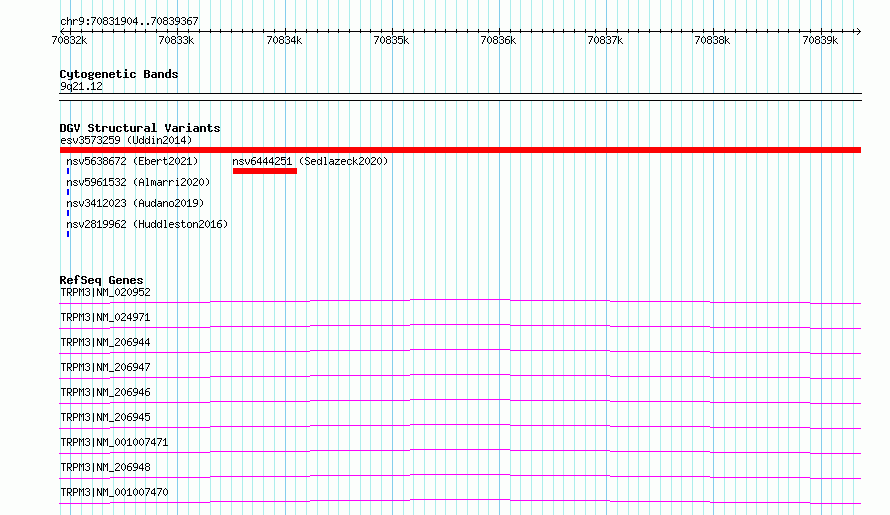Image resolution: width=890 pixels, height=515 pixels.
Task: Click the chr9:70831904..70839367 coordinate label
Action: click(x=129, y=21)
